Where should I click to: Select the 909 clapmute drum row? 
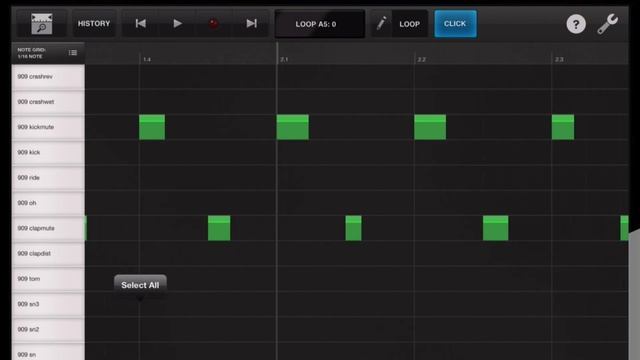click(x=48, y=229)
